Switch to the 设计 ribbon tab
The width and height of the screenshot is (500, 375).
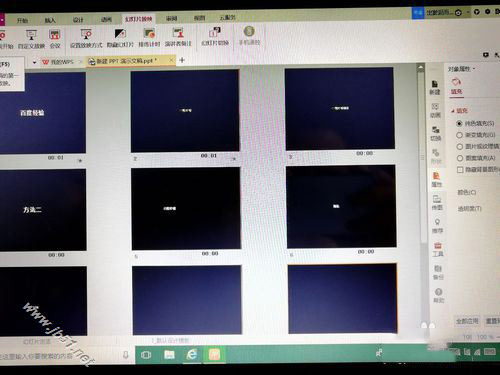78,20
